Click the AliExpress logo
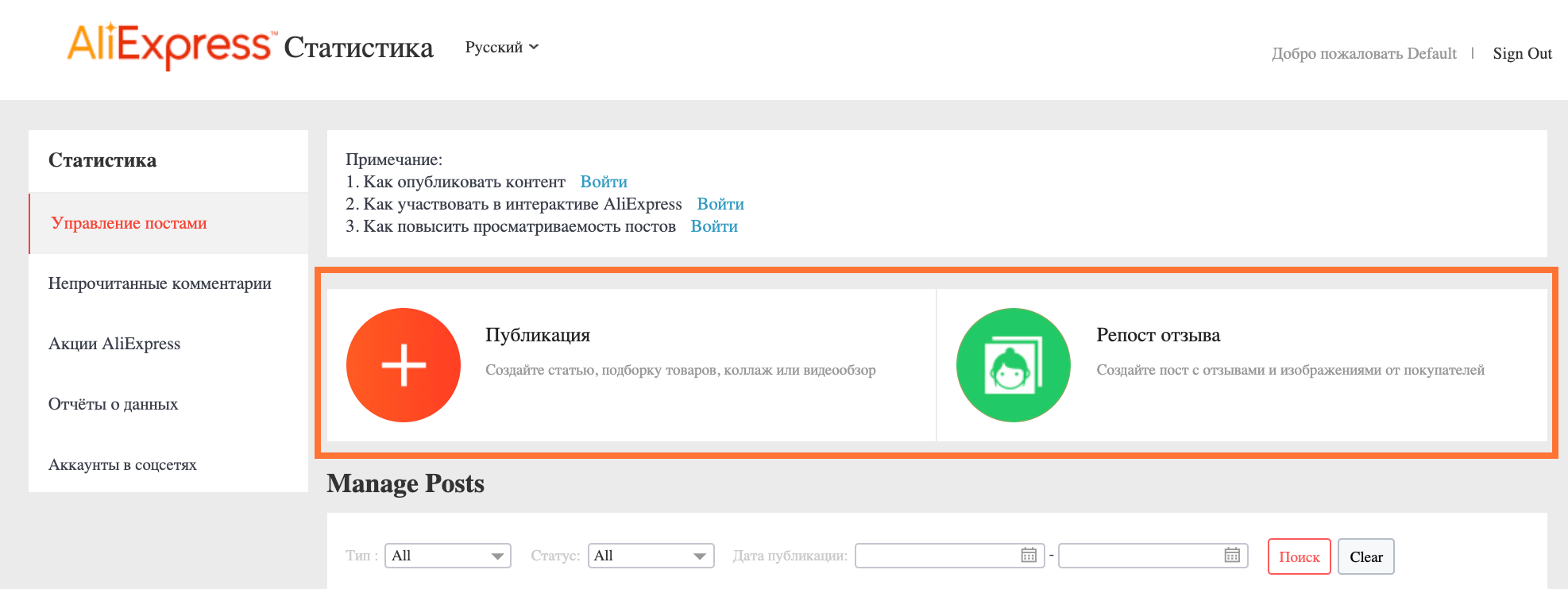This screenshot has width=1568, height=589. coord(172,46)
